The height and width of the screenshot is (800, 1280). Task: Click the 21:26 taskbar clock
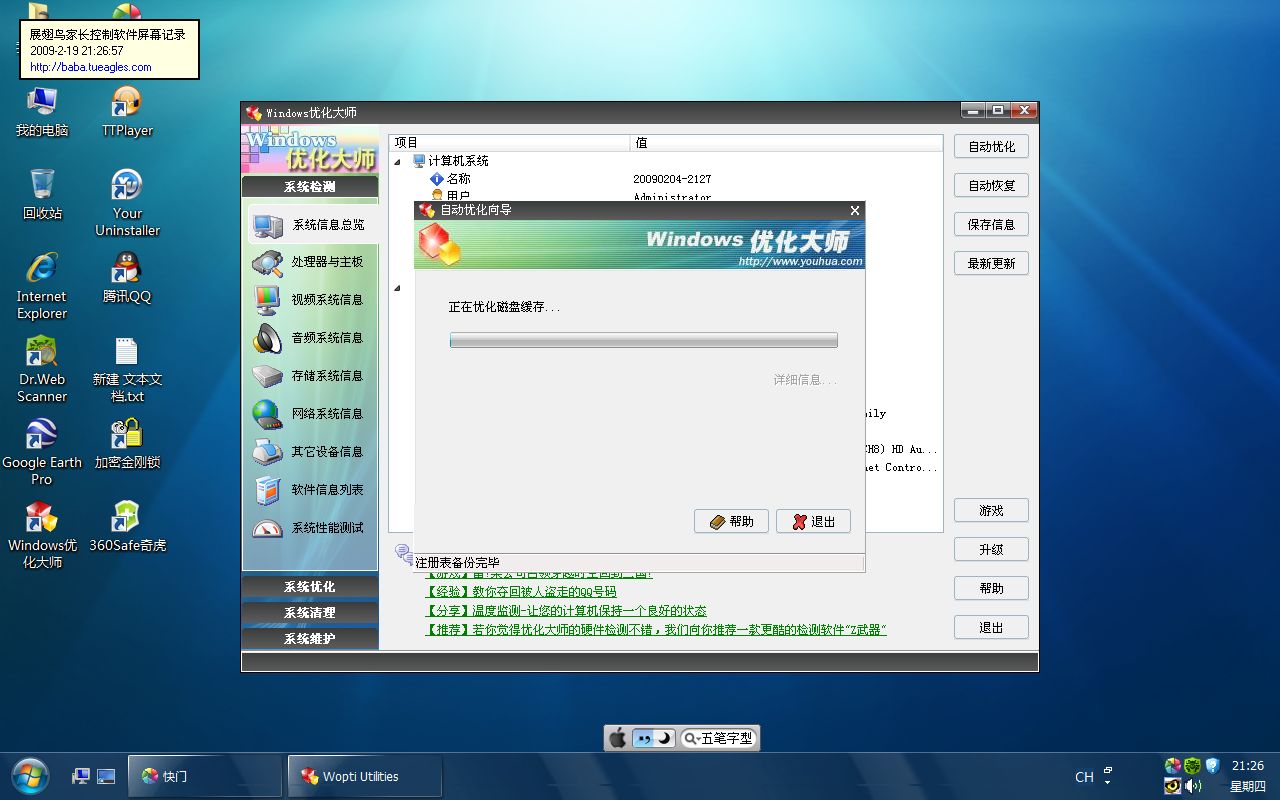(x=1247, y=766)
